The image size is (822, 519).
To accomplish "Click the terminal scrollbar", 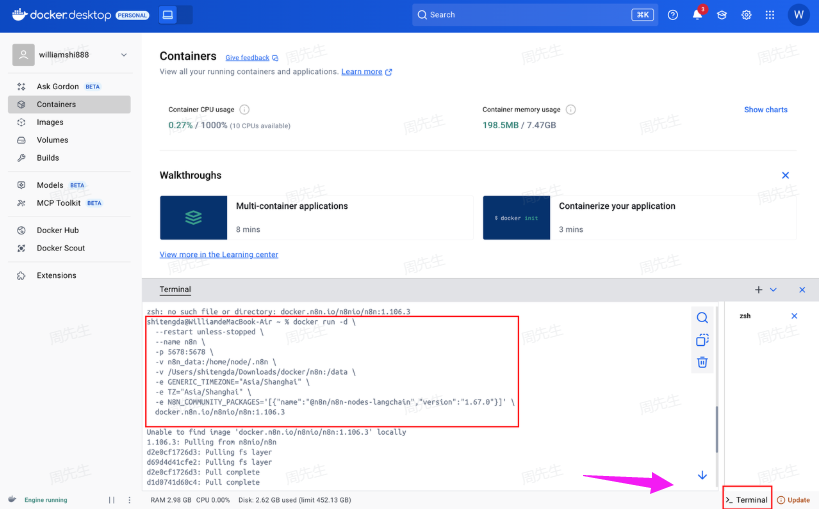I will coord(716,429).
